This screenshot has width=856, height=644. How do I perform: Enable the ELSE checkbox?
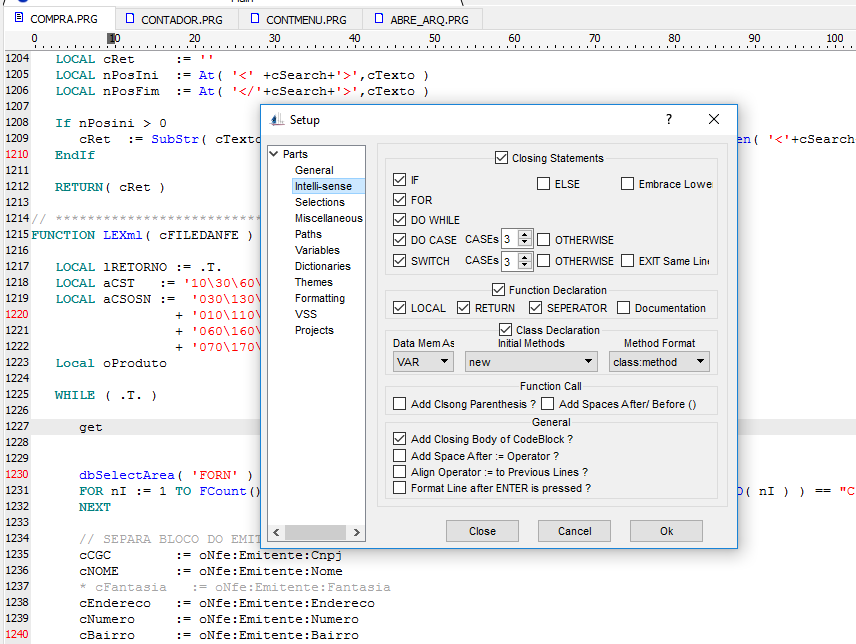(544, 184)
